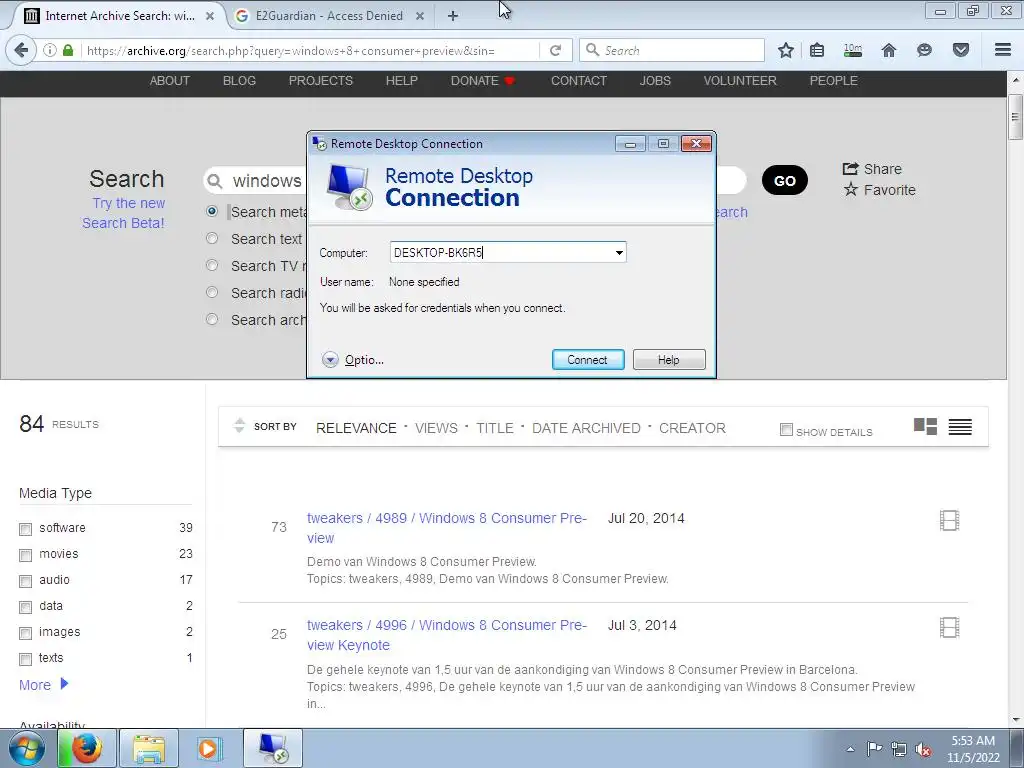Click movie icon for Jul 3, 2014 result
This screenshot has height=768, width=1024.
(x=949, y=628)
